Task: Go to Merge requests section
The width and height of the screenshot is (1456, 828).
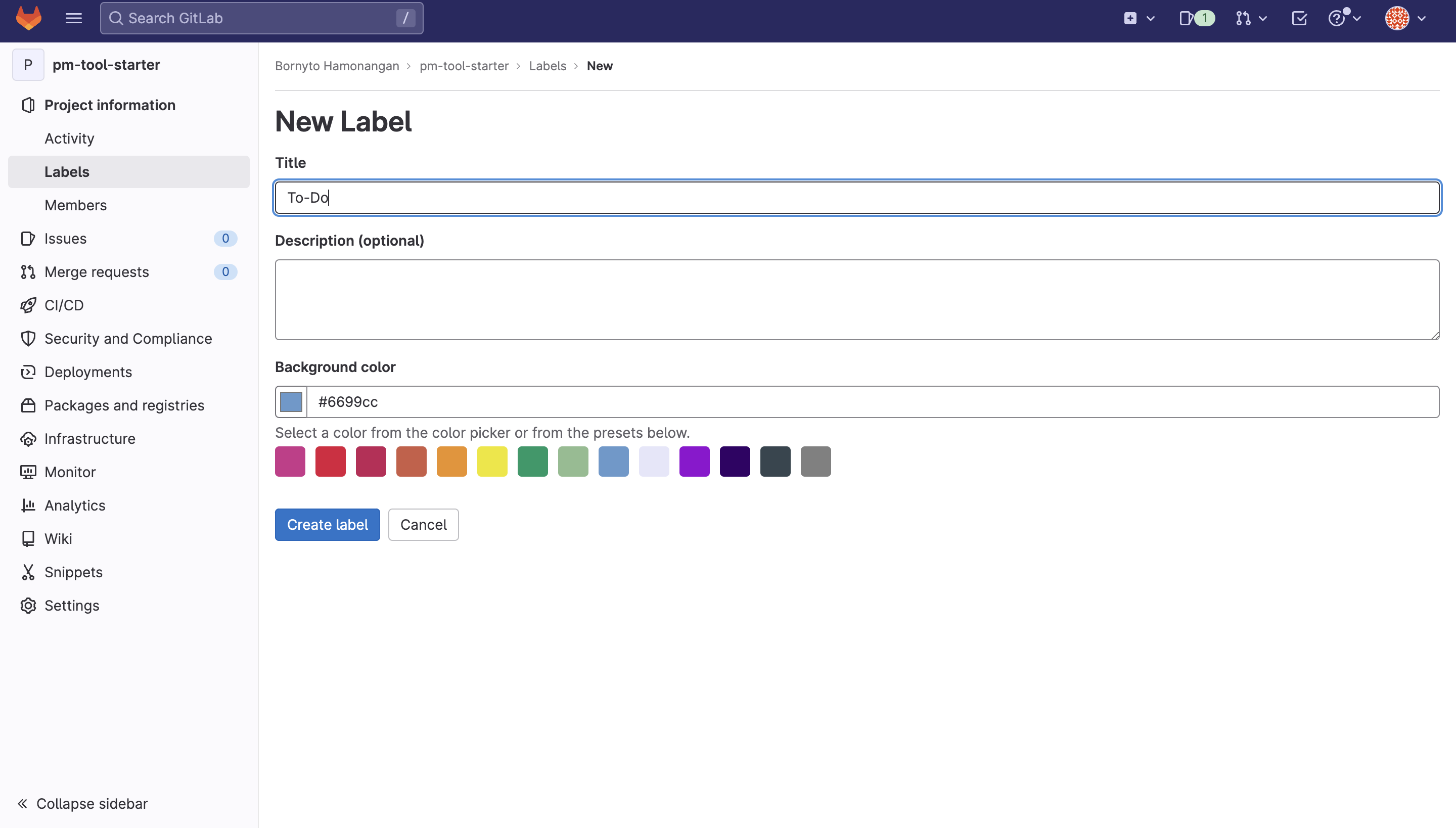Action: coord(128,272)
